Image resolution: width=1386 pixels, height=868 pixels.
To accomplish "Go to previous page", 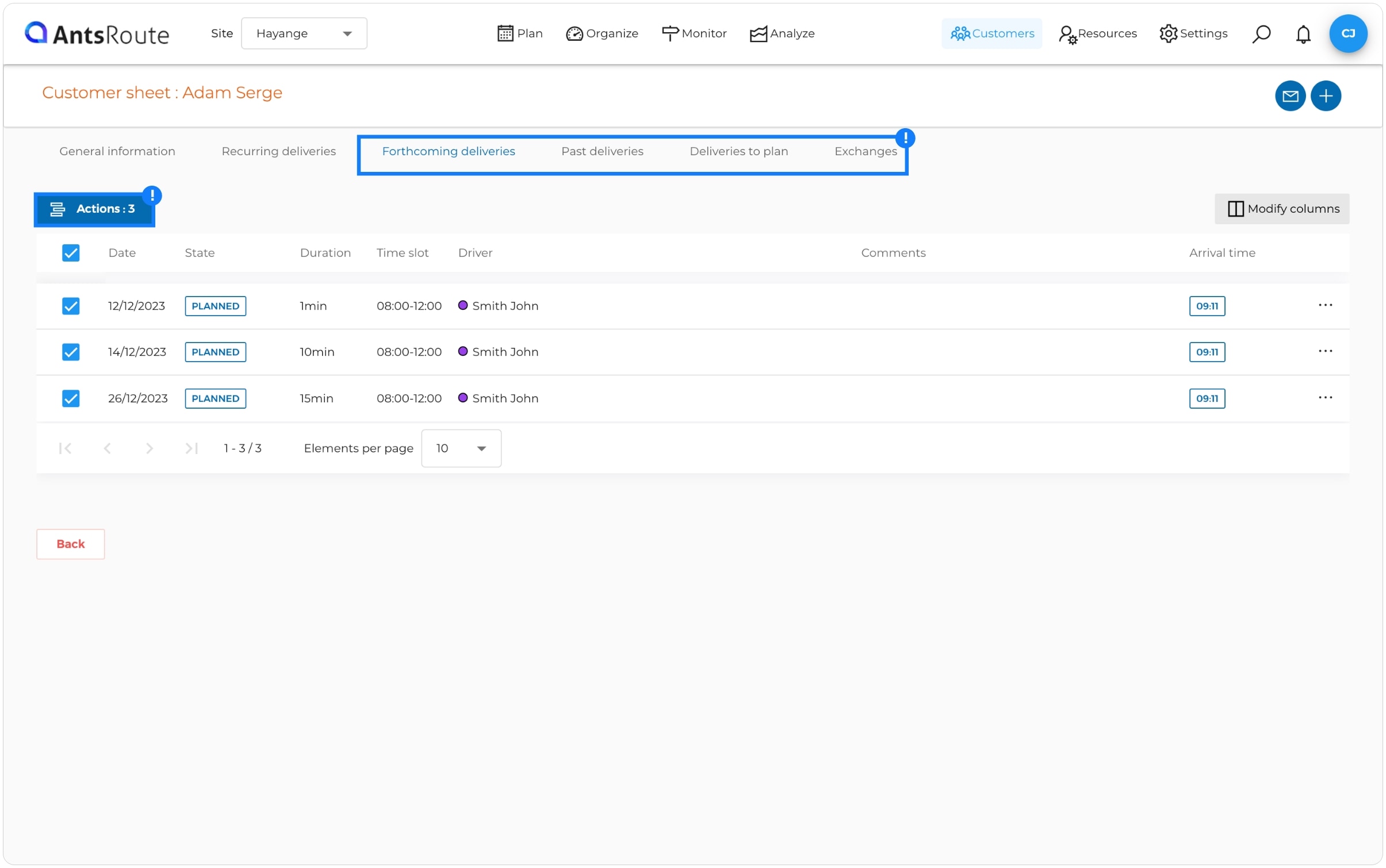I will [107, 448].
